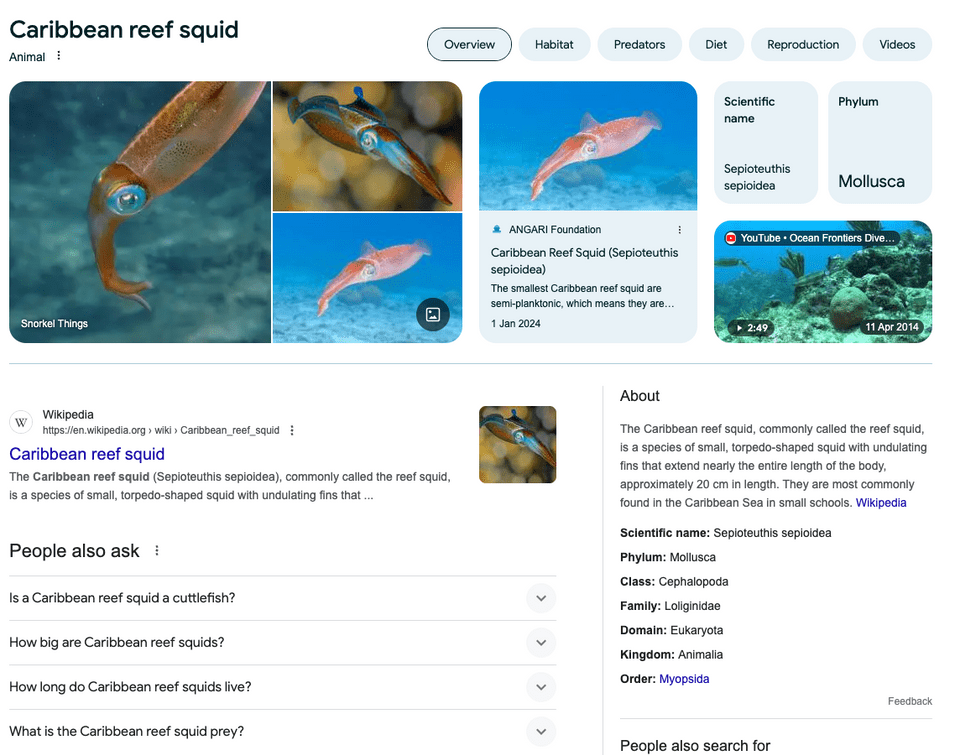Expand "How long do Caribbean reef squids live?"
Screen dimensions: 960x755
point(540,687)
